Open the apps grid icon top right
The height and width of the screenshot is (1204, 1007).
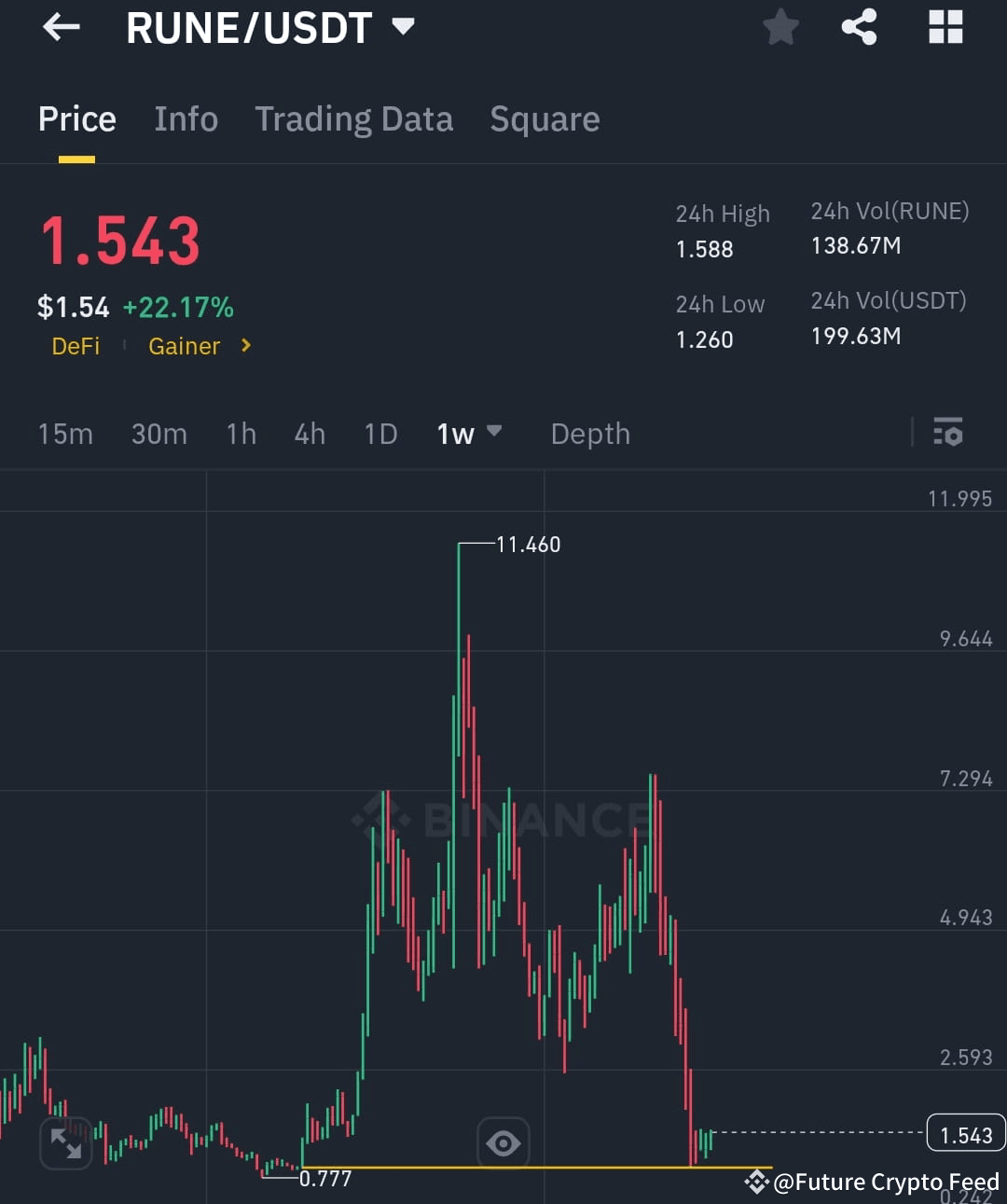point(945,27)
